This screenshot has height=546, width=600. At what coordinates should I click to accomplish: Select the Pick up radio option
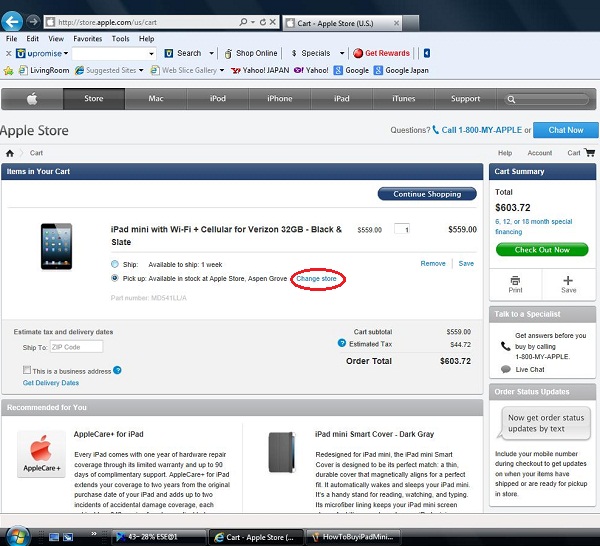[x=115, y=278]
